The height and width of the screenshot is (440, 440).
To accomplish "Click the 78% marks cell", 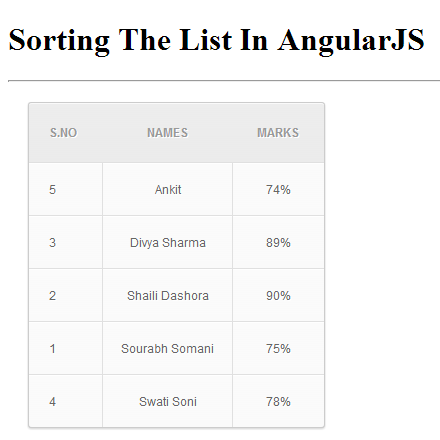I will (x=278, y=401).
